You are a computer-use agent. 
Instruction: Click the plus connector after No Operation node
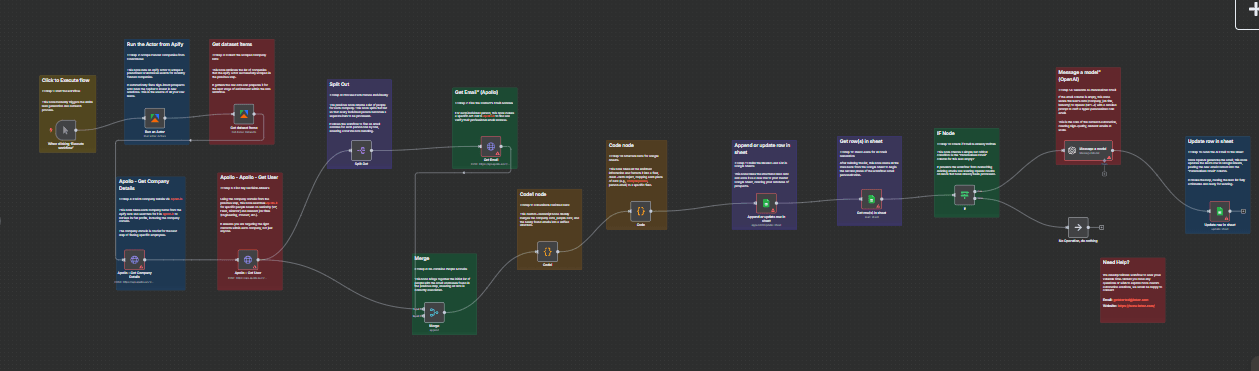(1100, 227)
